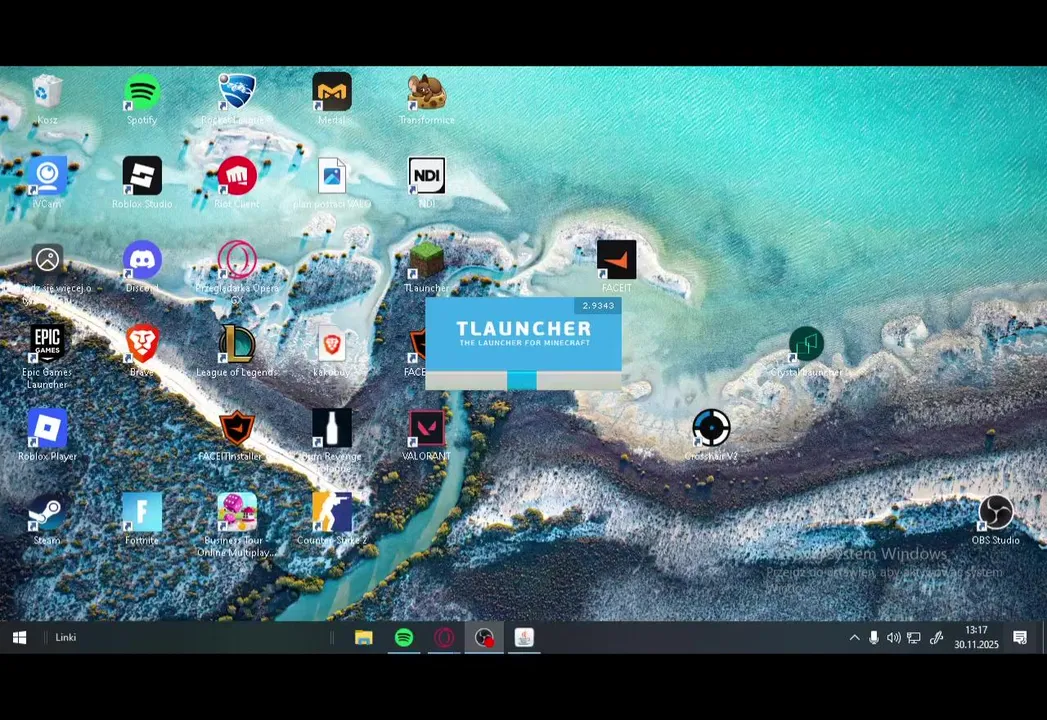Screen dimensions: 1047x720
Task: Select the wallpaper info icon below iVCam
Action: pyautogui.click(x=47, y=260)
